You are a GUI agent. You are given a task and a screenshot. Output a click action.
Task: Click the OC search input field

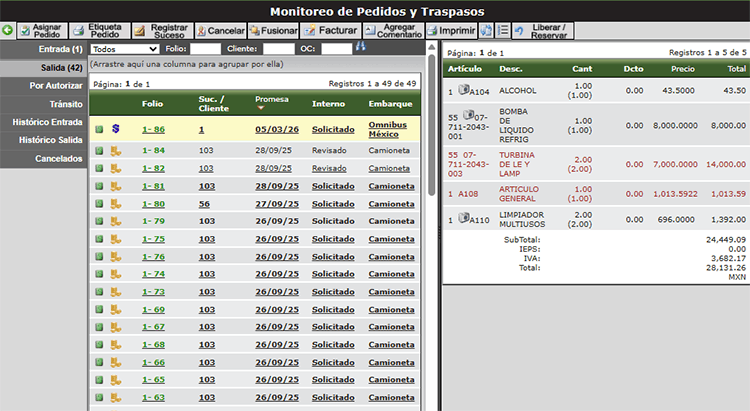coord(337,49)
